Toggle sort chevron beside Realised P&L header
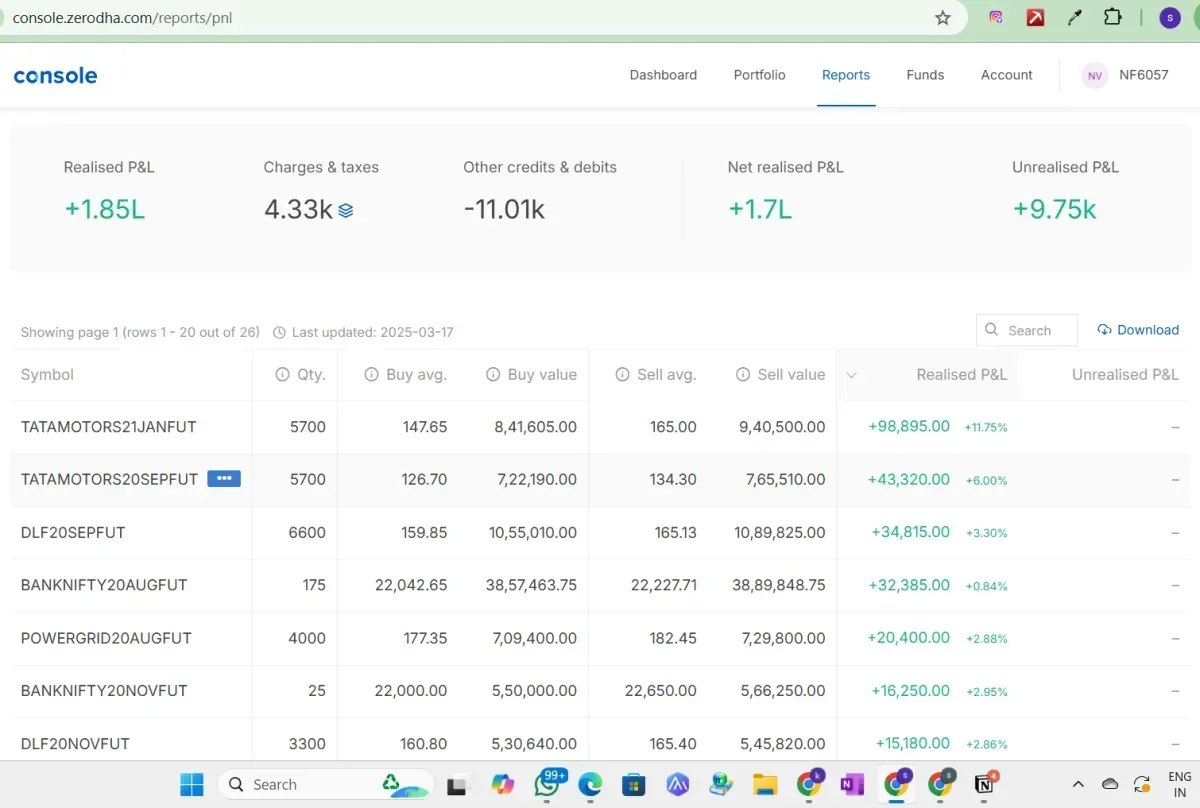1200x808 pixels. 852,375
